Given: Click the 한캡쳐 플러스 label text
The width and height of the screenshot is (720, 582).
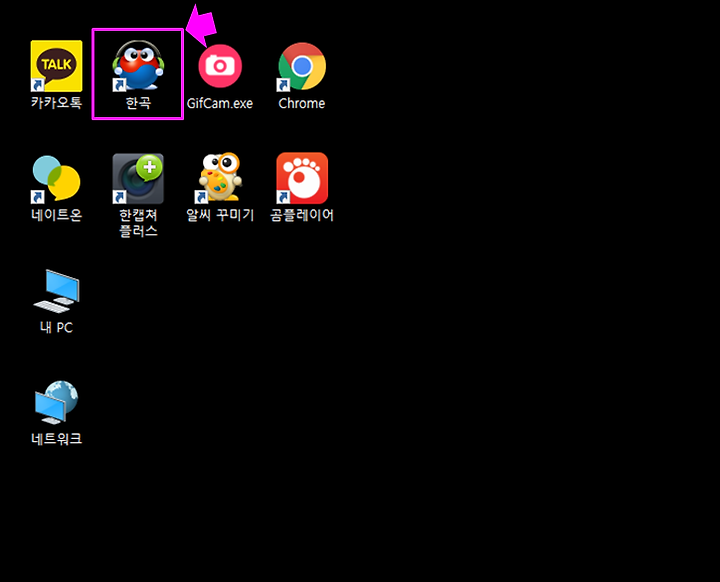Looking at the screenshot, I should 138,223.
